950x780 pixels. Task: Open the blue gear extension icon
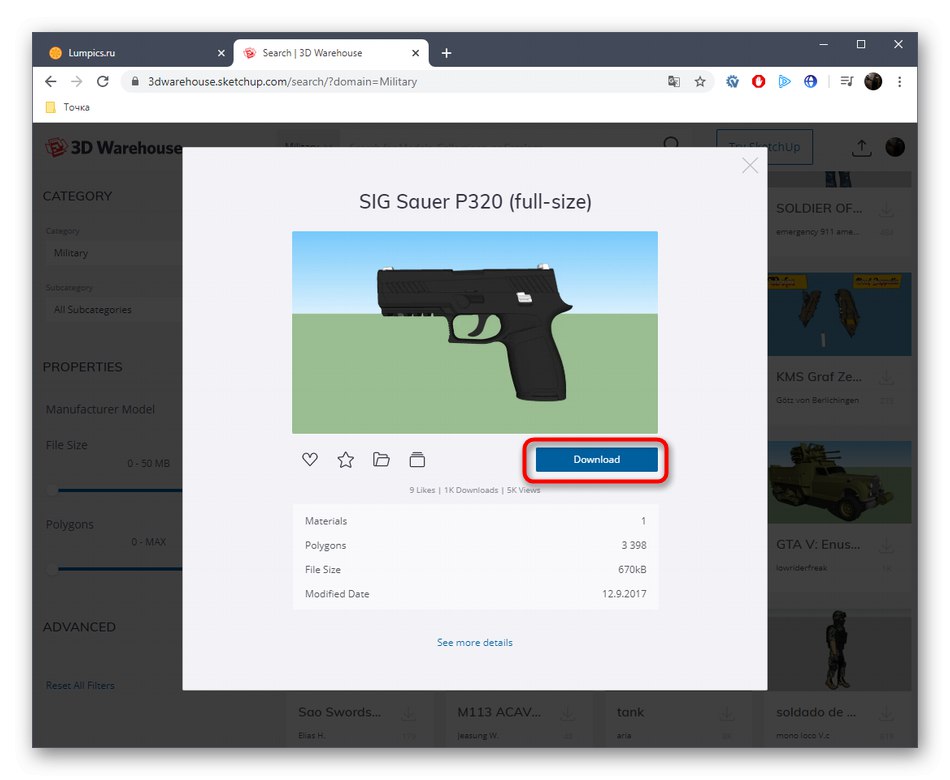pos(732,81)
